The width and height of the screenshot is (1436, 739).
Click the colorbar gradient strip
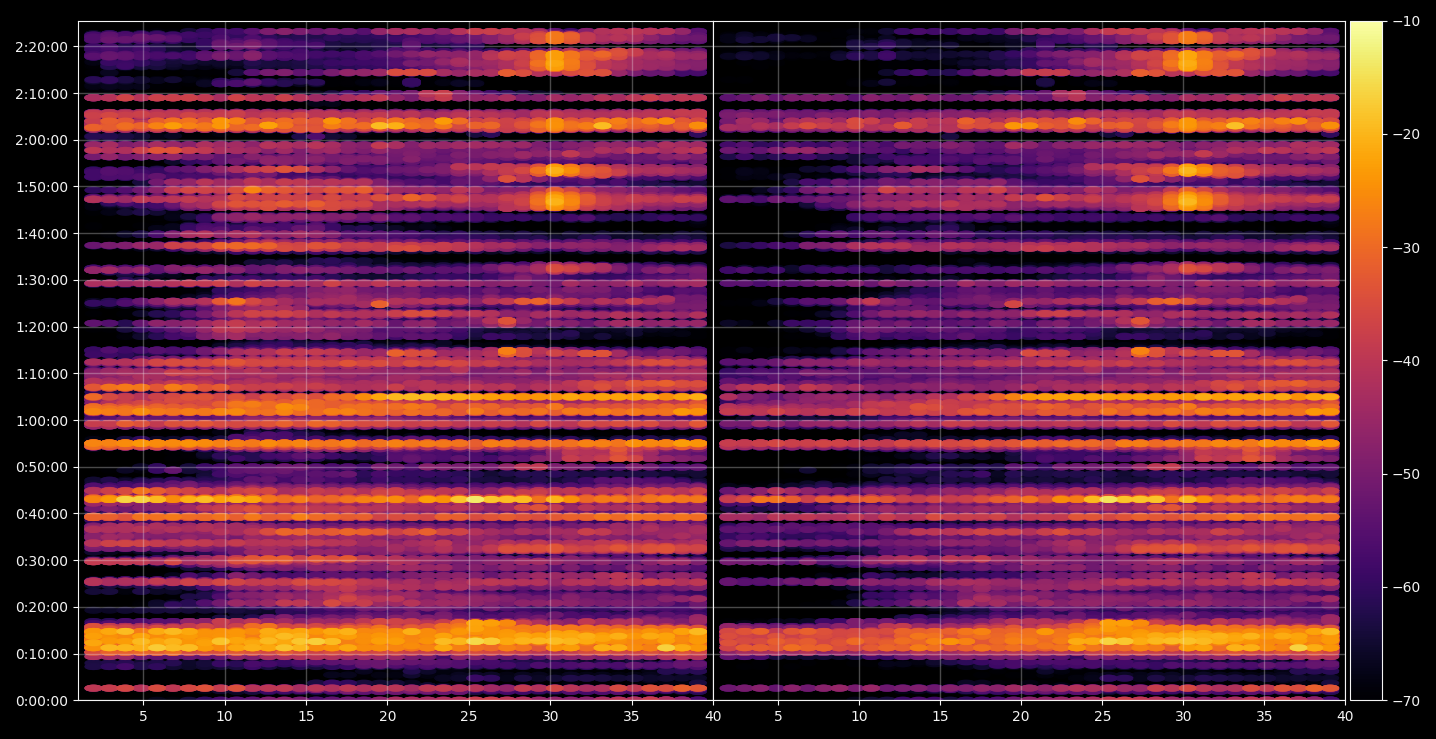[1366, 361]
